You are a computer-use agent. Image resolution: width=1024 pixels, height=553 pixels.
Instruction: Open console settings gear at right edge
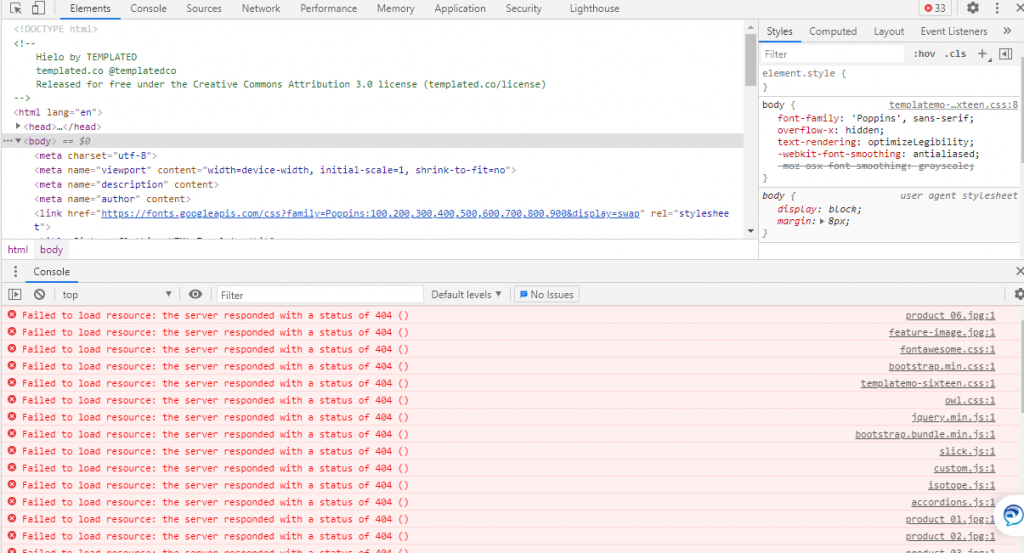coord(1018,294)
